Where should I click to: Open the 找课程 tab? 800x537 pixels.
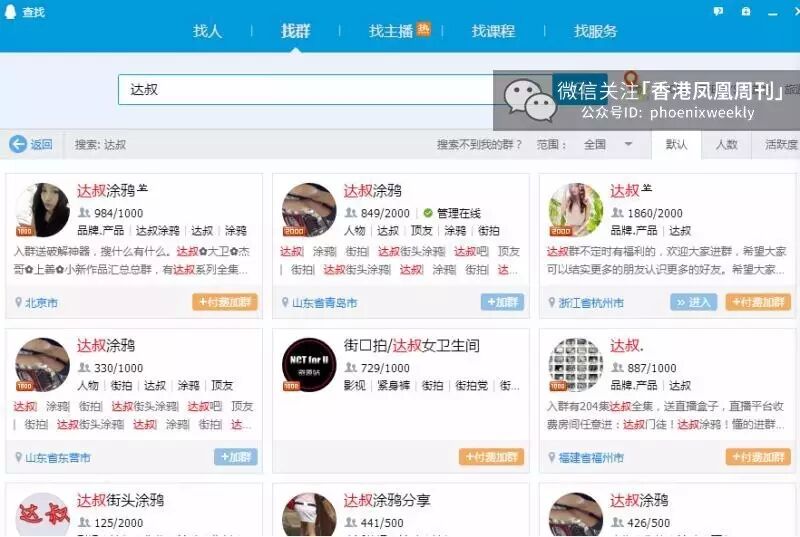pyautogui.click(x=493, y=31)
